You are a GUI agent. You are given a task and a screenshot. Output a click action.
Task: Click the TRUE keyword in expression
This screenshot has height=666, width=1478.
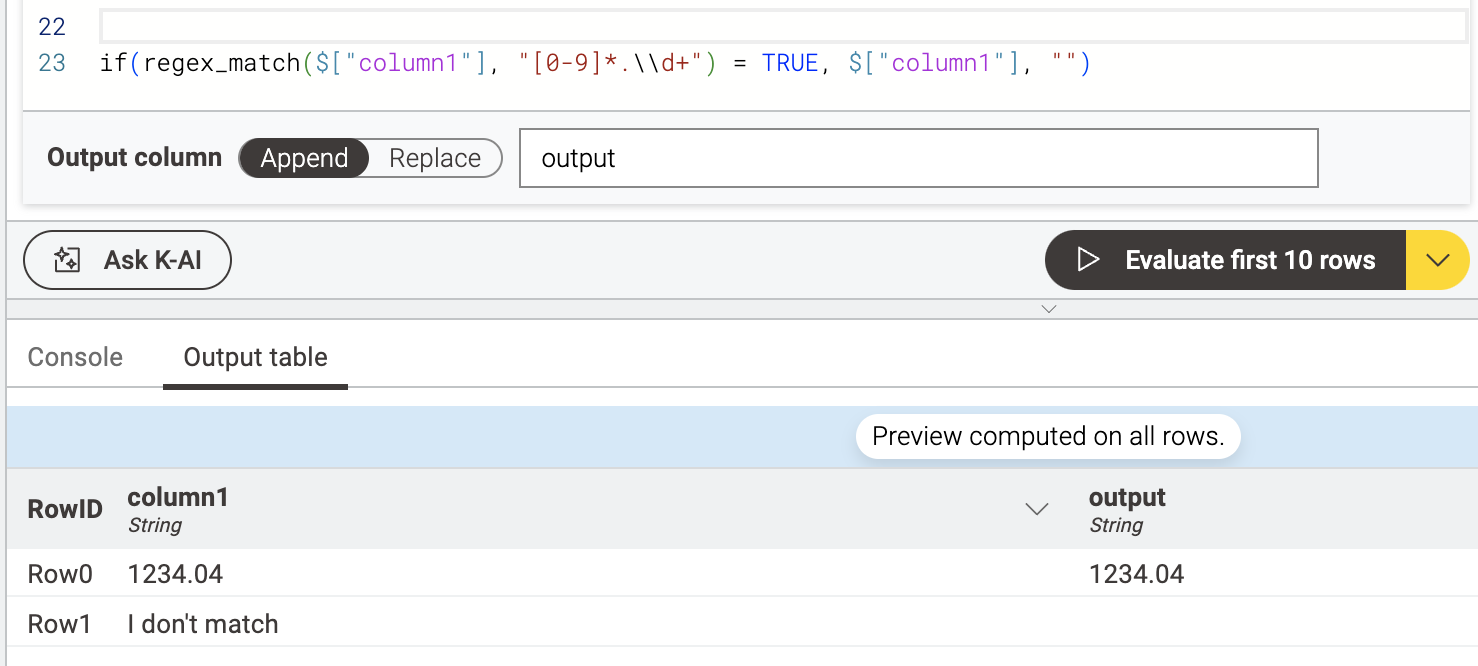[x=790, y=63]
